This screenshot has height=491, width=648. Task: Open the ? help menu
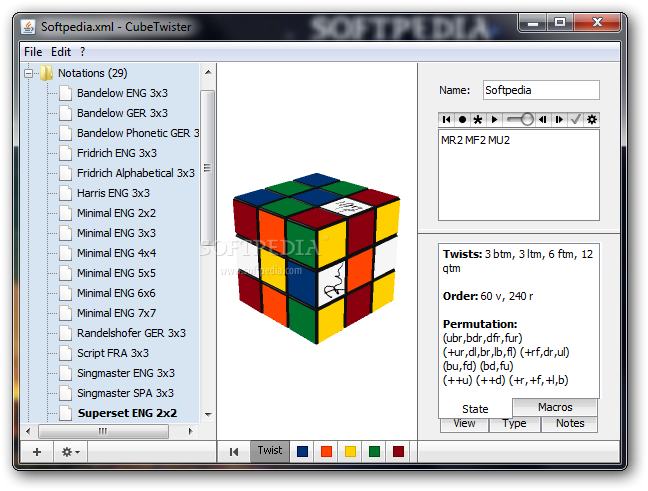coord(83,52)
